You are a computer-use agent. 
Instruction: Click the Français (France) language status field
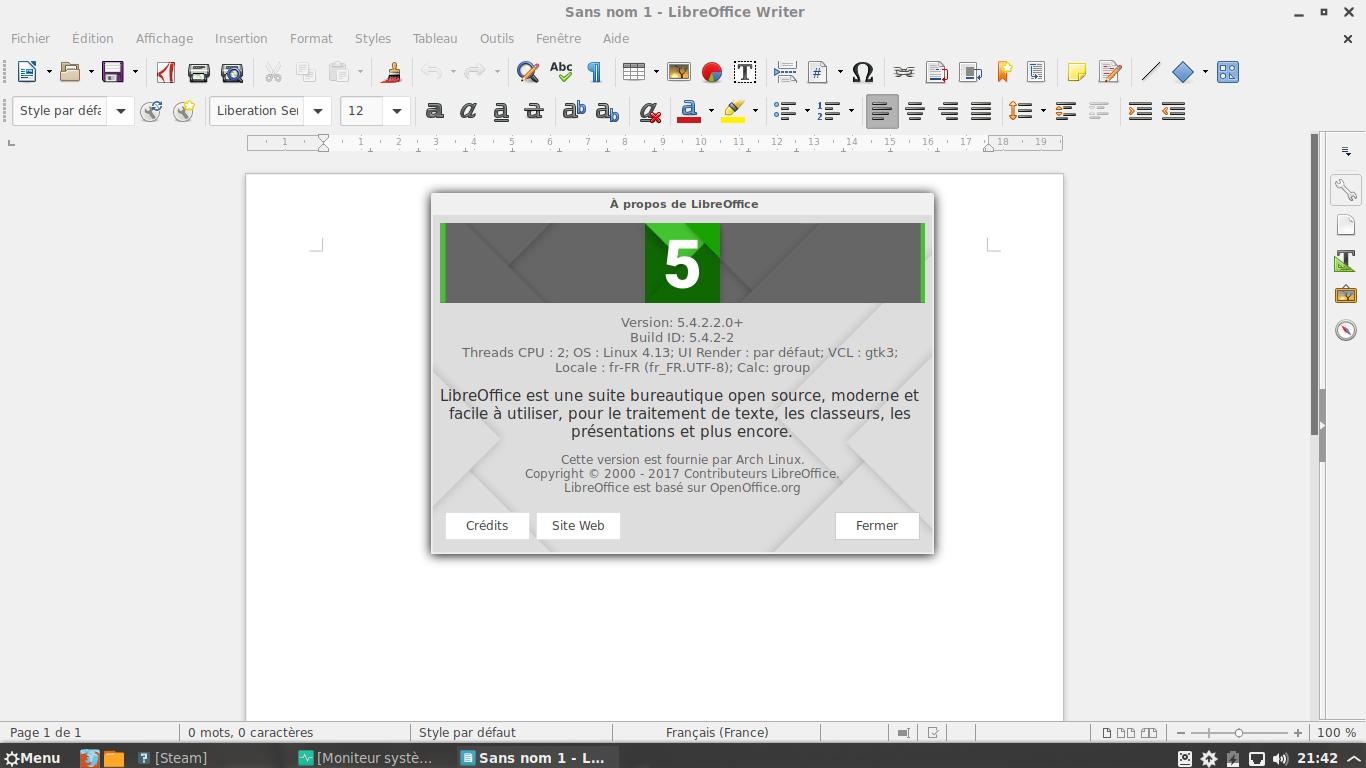click(x=717, y=733)
